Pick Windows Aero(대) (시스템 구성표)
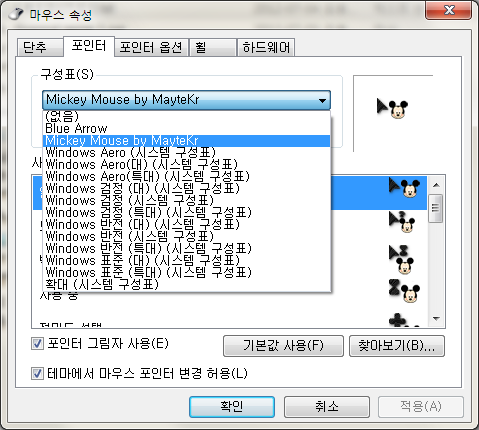 pos(187,164)
